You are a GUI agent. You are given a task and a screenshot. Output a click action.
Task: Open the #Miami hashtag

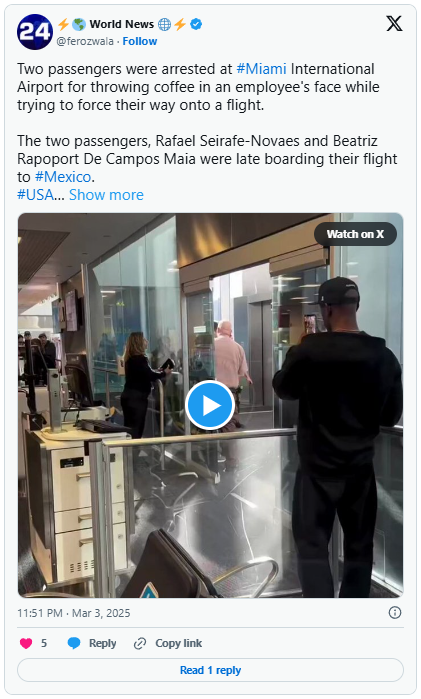[261, 69]
